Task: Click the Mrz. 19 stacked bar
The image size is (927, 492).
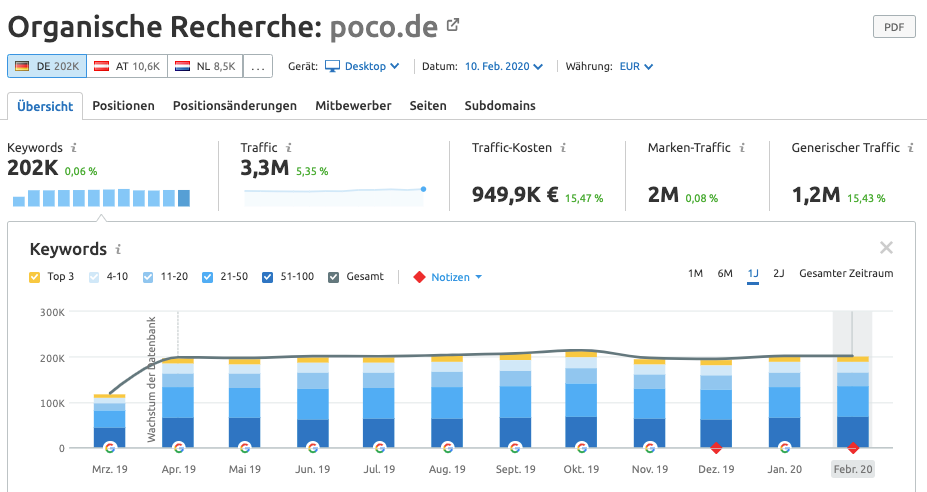Action: (110, 421)
